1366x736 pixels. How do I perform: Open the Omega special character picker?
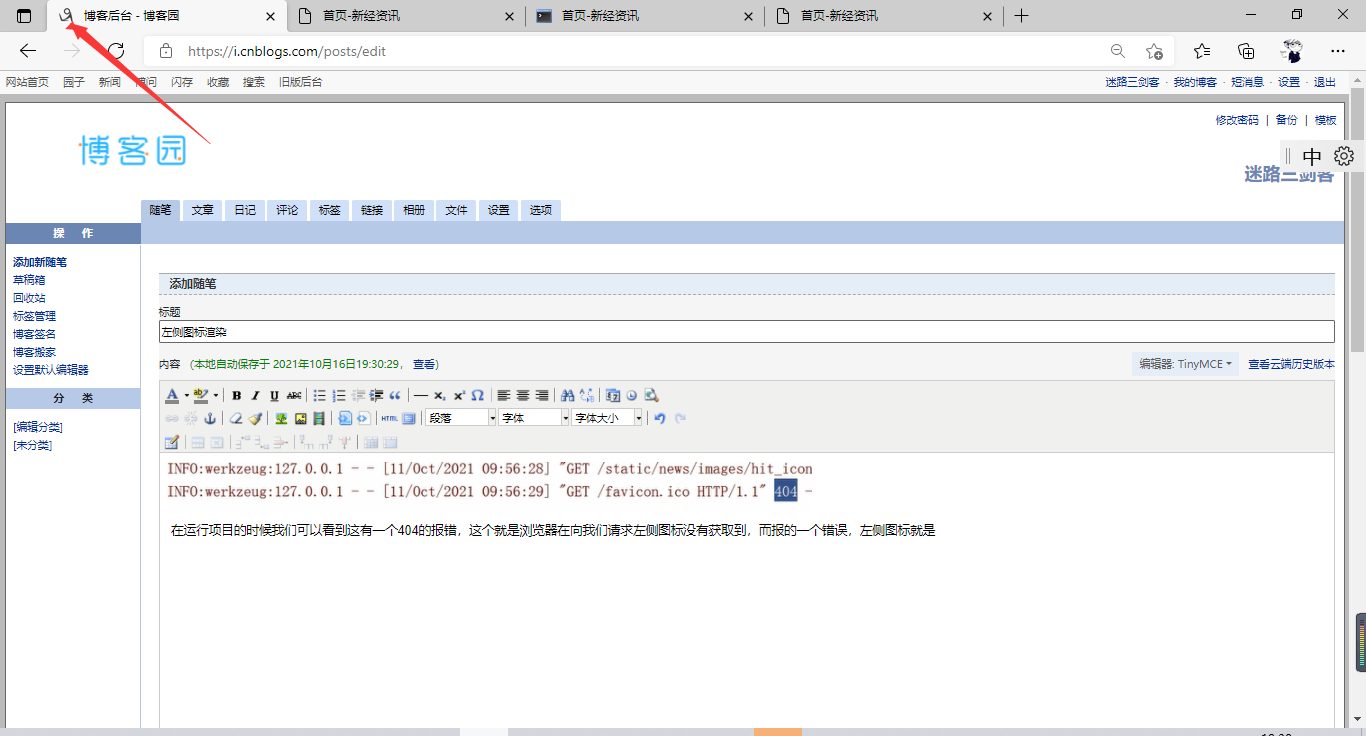tap(478, 395)
